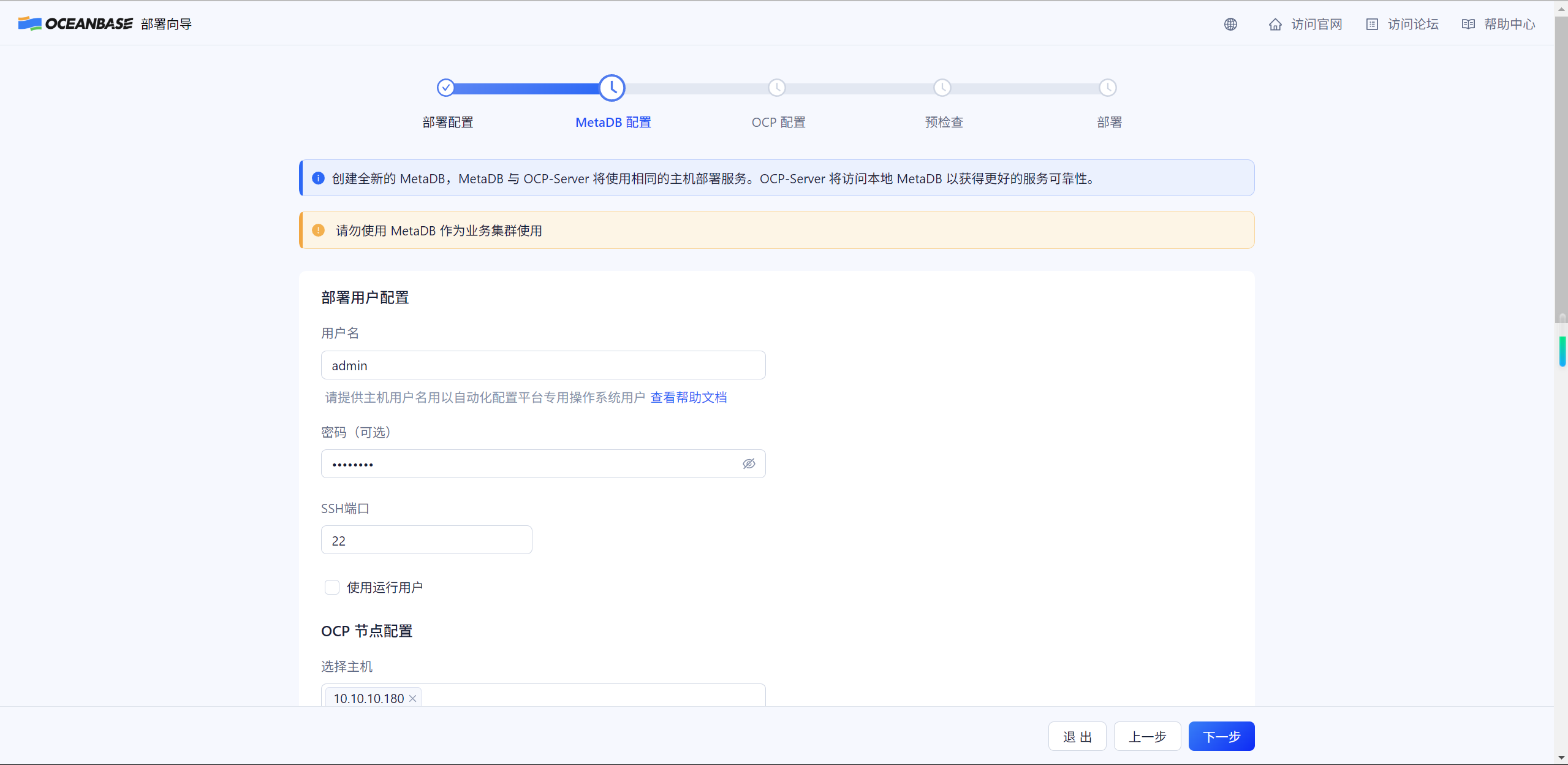Remove host tag 10.10.10.180

(413, 699)
